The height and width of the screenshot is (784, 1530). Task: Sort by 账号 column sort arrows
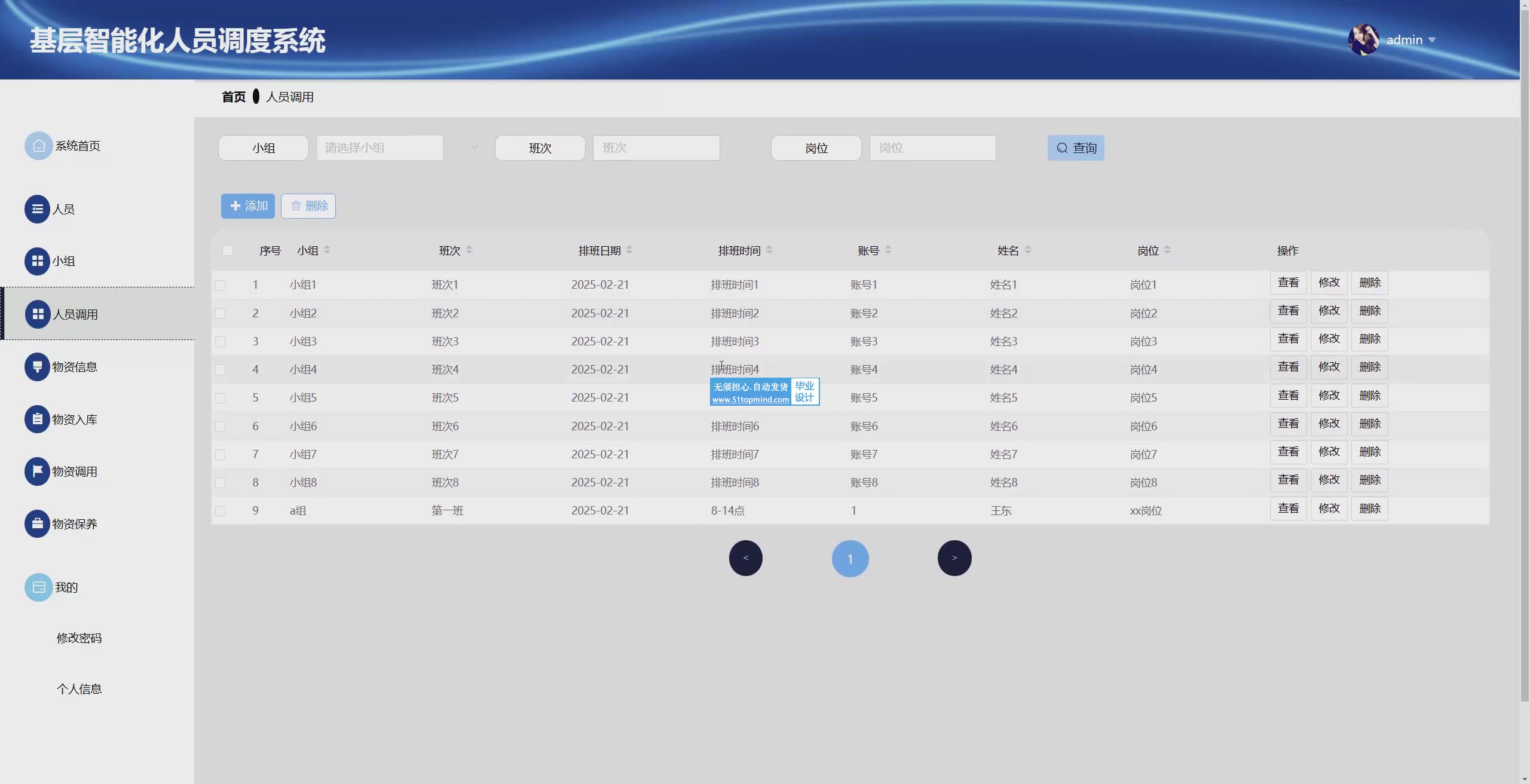click(888, 250)
